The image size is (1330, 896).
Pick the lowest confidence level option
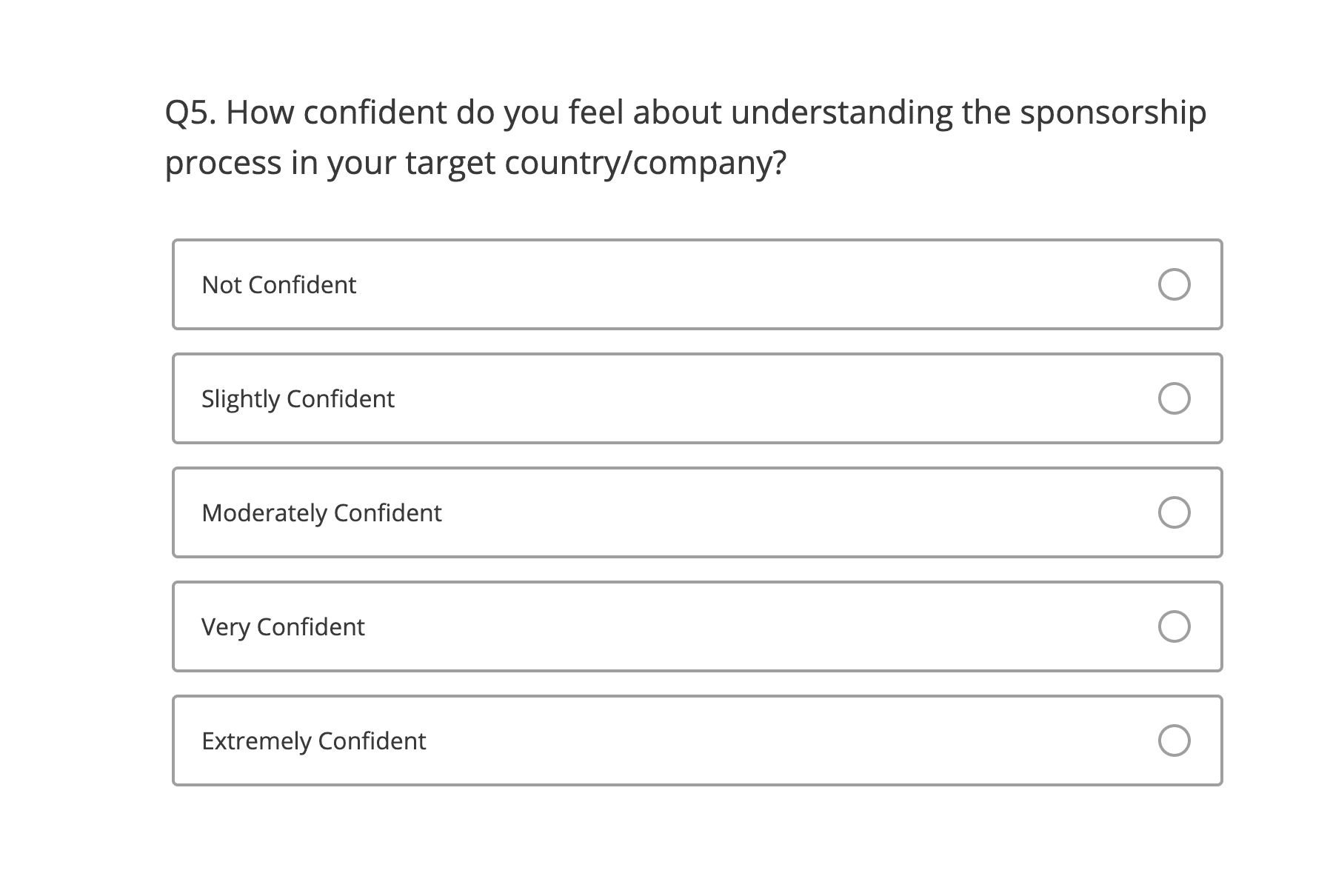pos(697,284)
